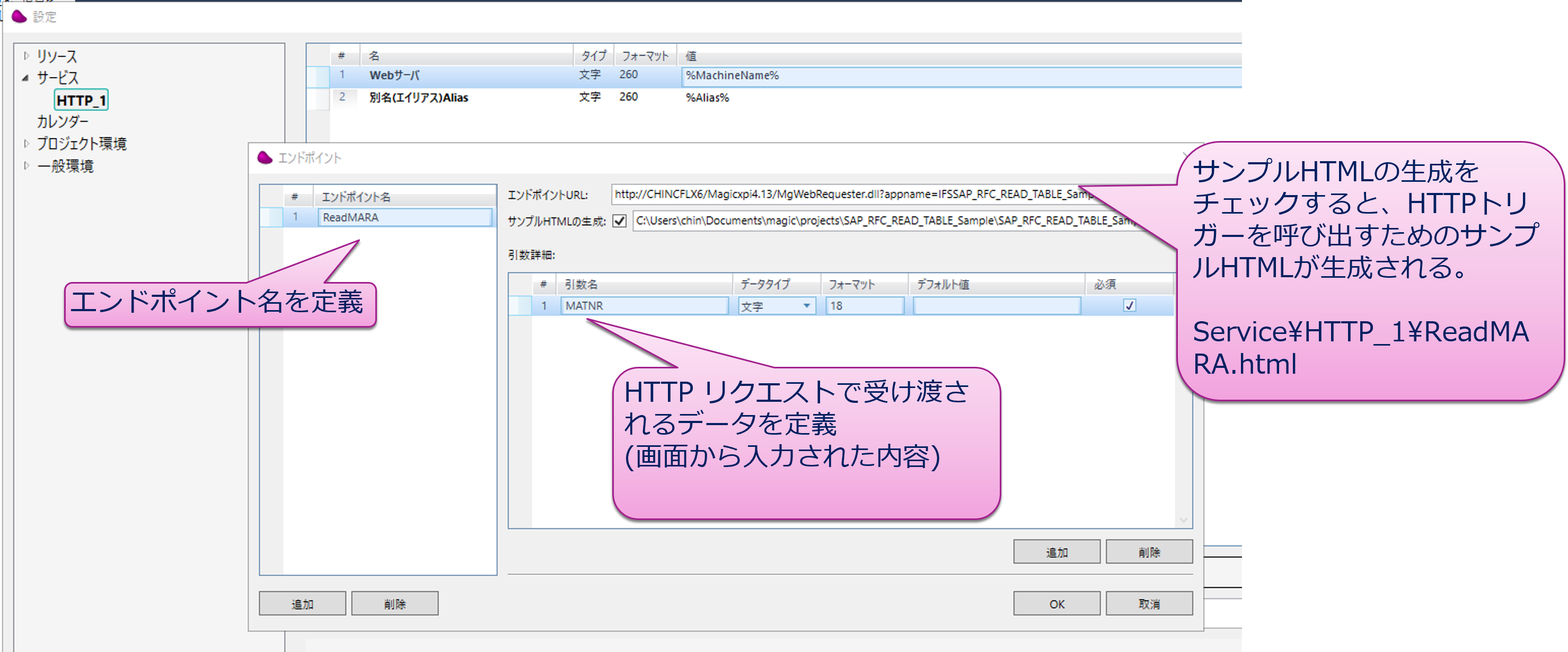Select the ReadMARA endpoint name field
The height and width of the screenshot is (652, 1568).
[405, 217]
